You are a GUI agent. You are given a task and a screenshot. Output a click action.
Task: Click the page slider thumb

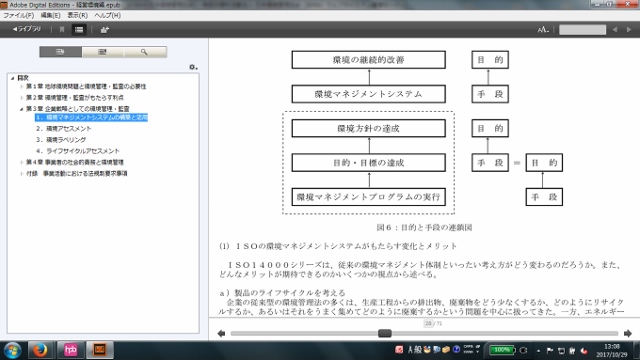point(384,333)
